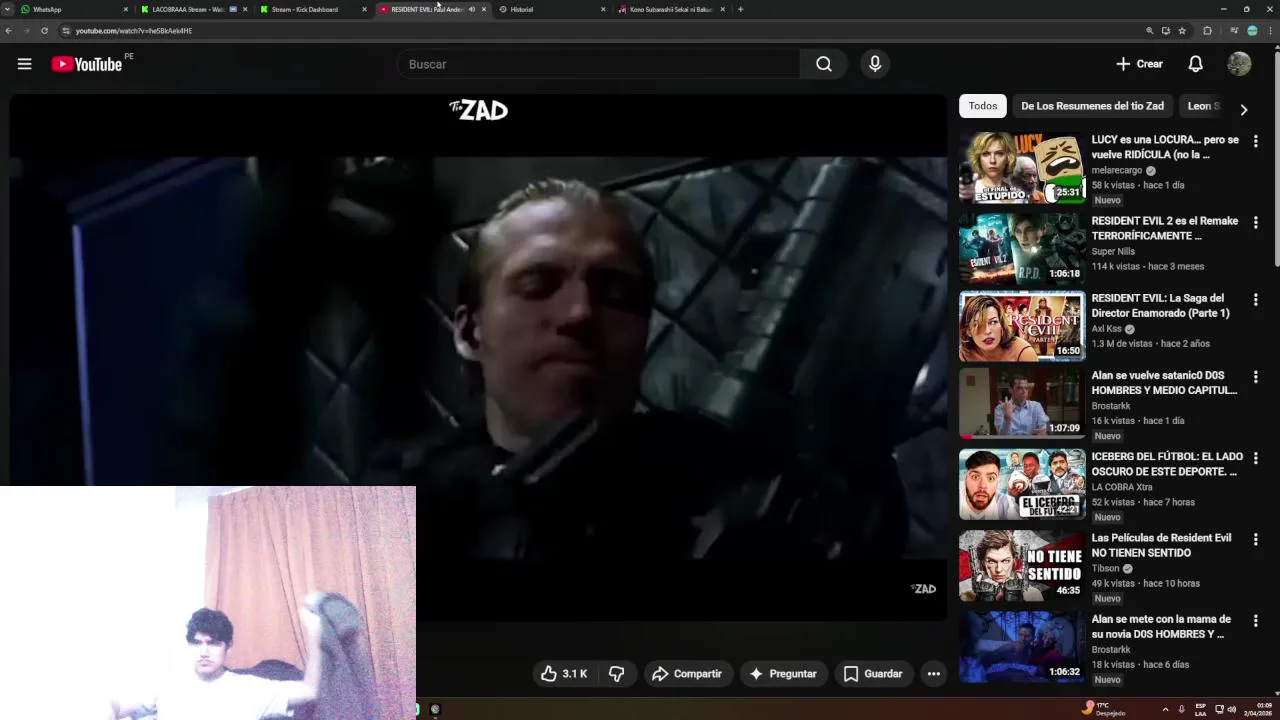Save the video with Guardar

point(873,674)
